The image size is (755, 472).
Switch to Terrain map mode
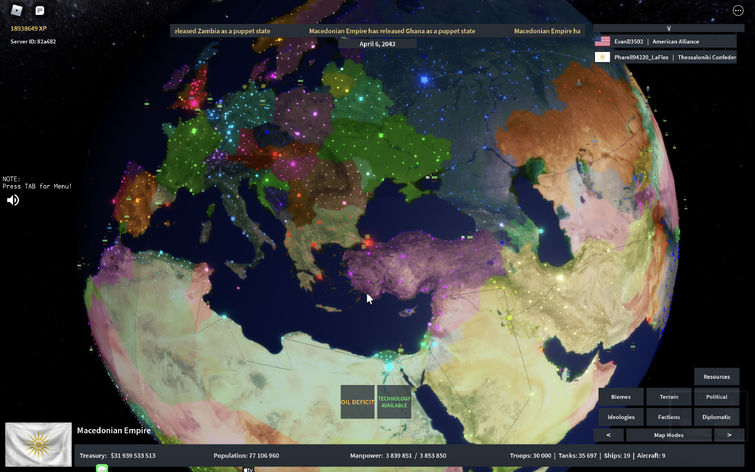point(669,397)
